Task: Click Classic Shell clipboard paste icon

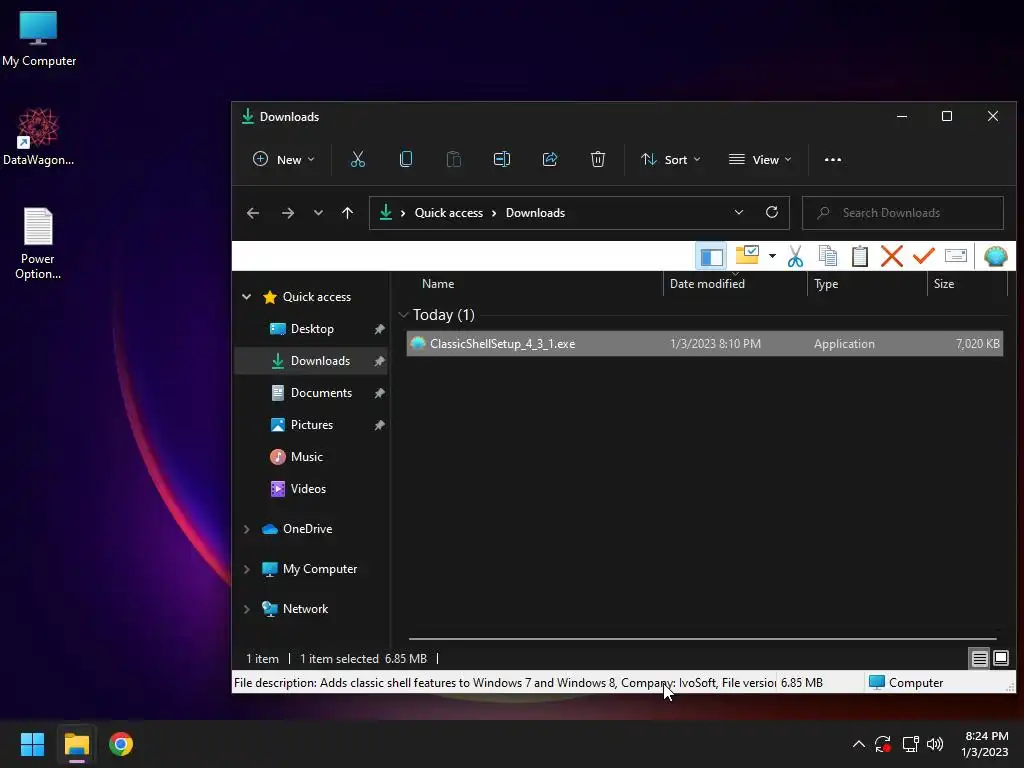Action: click(859, 256)
